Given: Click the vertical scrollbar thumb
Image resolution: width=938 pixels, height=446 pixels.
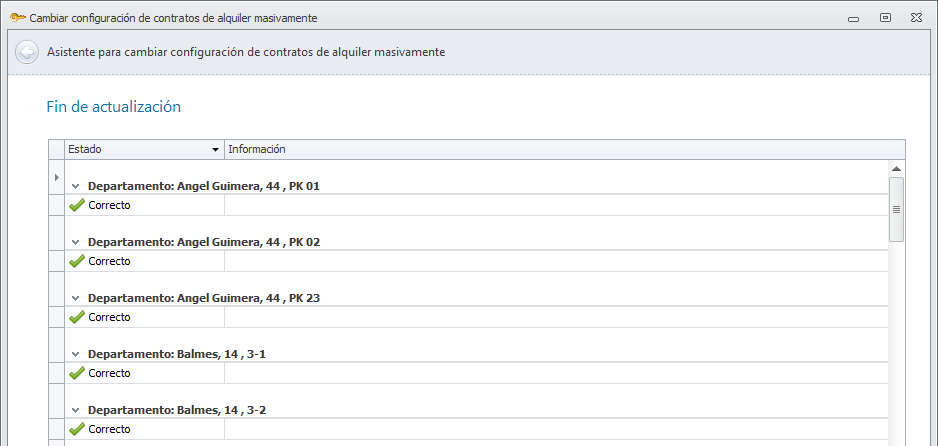Looking at the screenshot, I should (896, 209).
